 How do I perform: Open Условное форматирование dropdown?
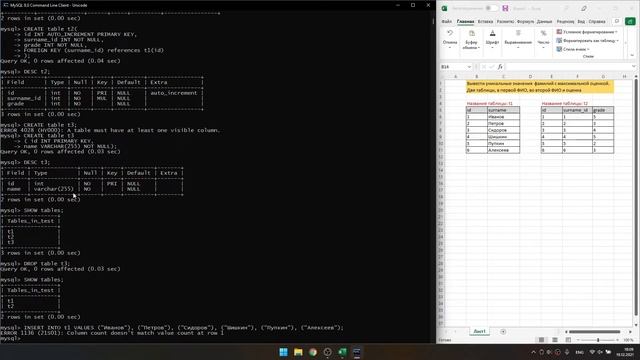pos(587,32)
